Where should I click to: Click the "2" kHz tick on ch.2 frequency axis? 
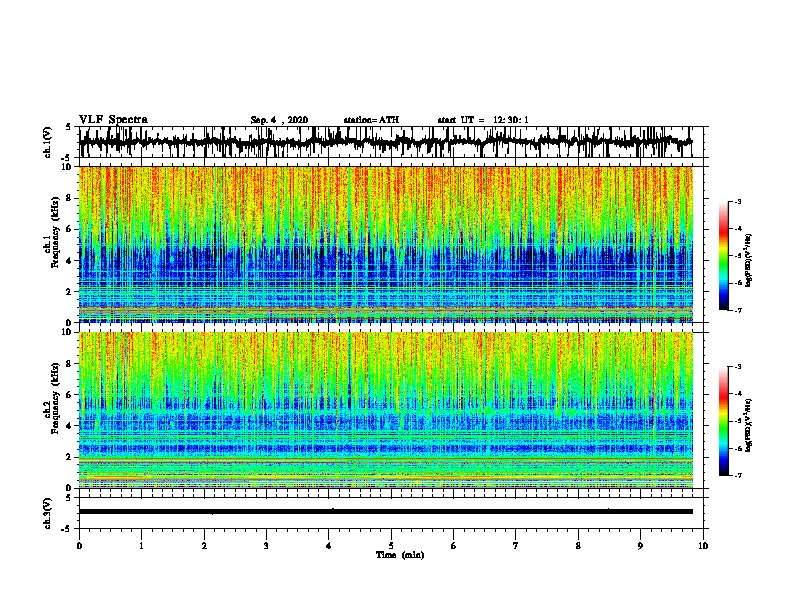[70, 457]
